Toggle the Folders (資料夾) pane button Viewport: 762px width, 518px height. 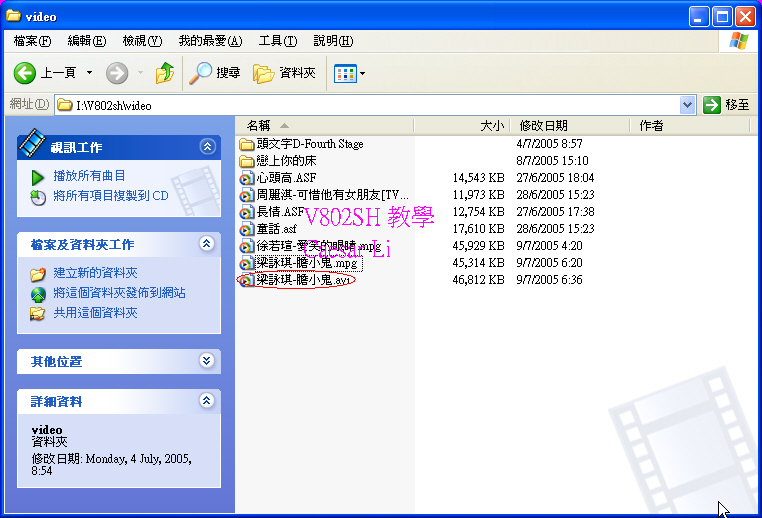284,73
